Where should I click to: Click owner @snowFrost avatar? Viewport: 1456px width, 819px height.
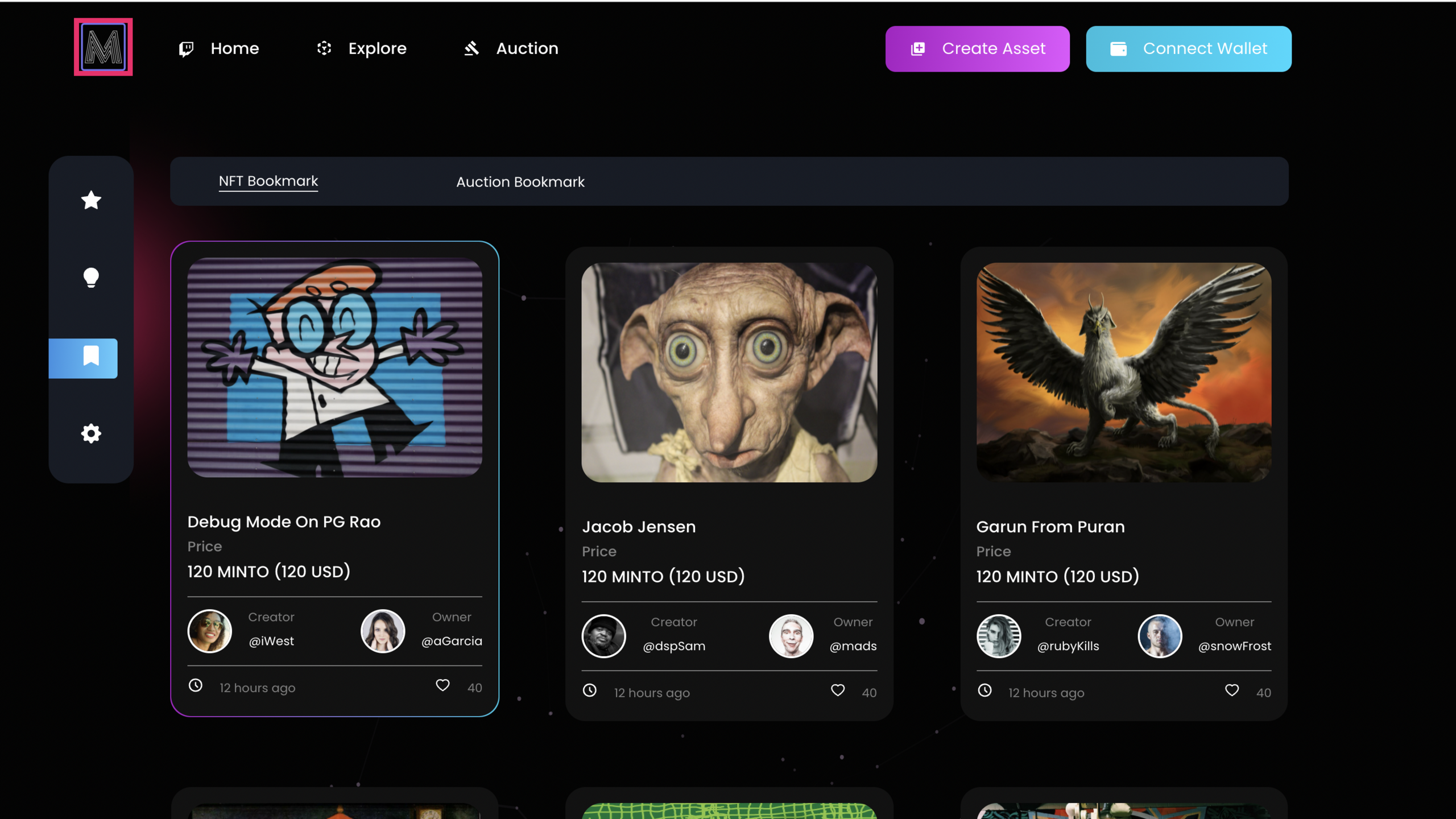1159,636
